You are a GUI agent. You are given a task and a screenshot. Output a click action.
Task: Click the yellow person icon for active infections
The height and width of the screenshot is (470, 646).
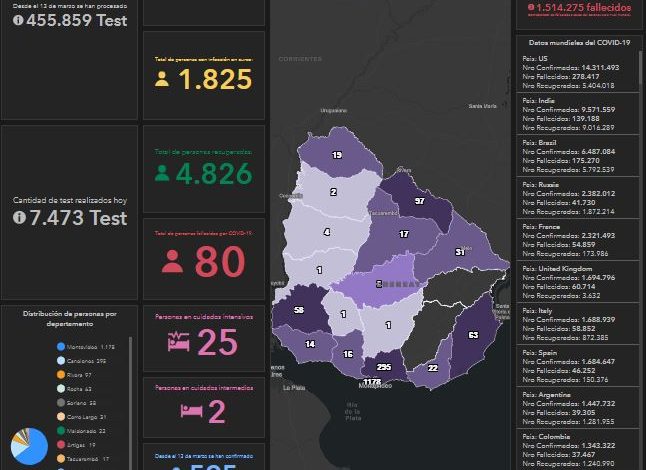(162, 80)
